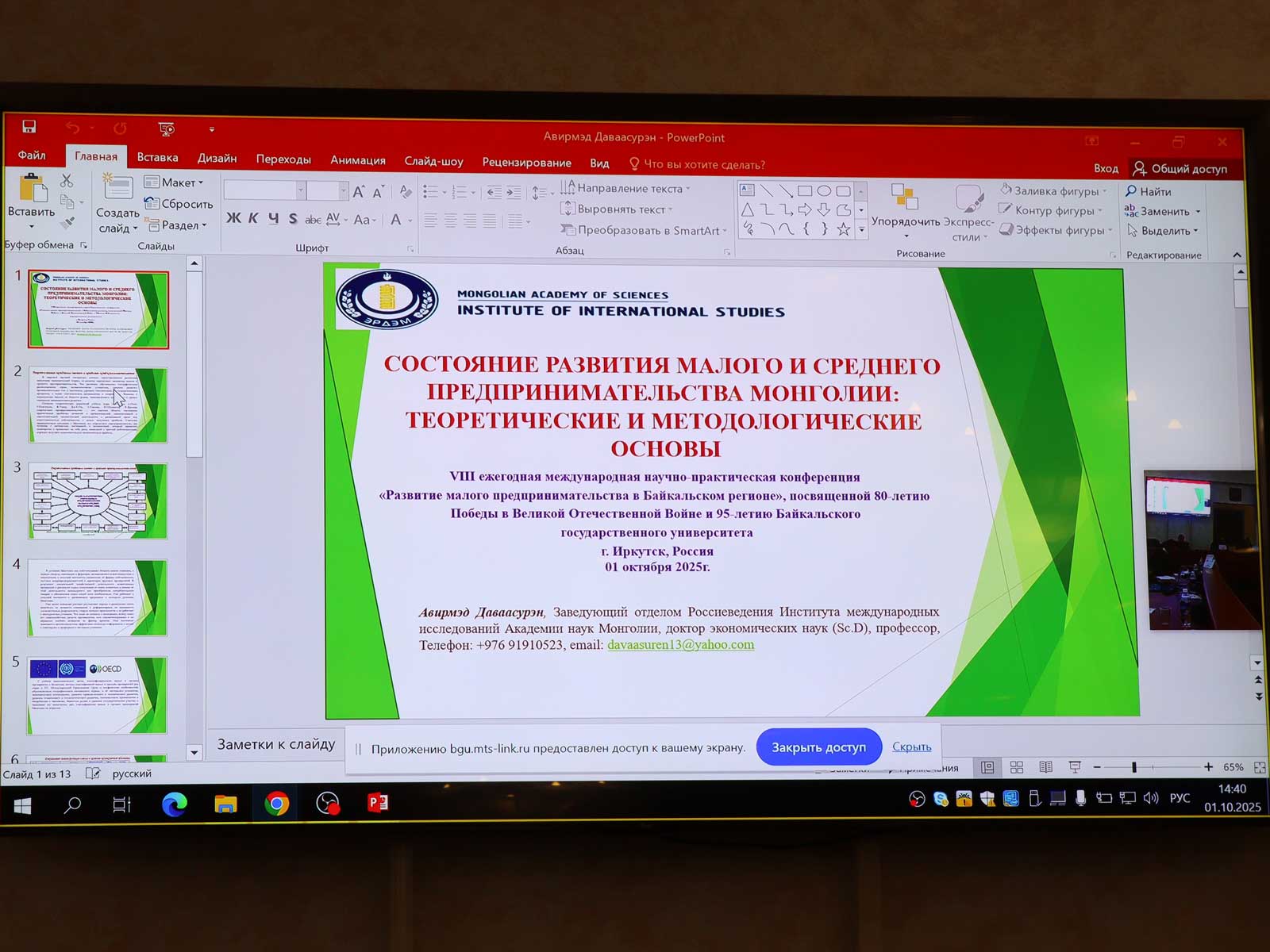Switch to the Вставка ribbon tab
This screenshot has width=1270, height=952.
click(x=157, y=157)
